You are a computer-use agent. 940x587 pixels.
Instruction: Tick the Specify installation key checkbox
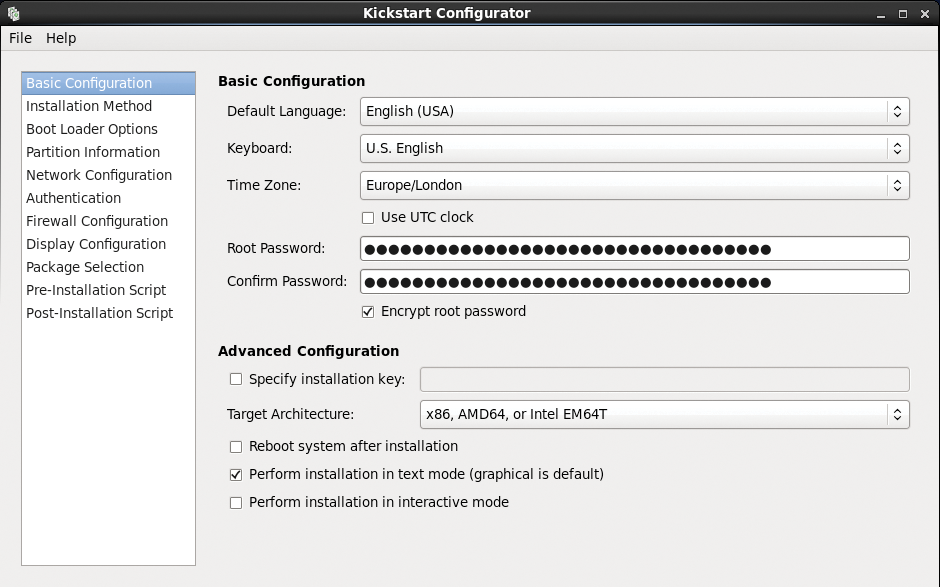(x=236, y=379)
